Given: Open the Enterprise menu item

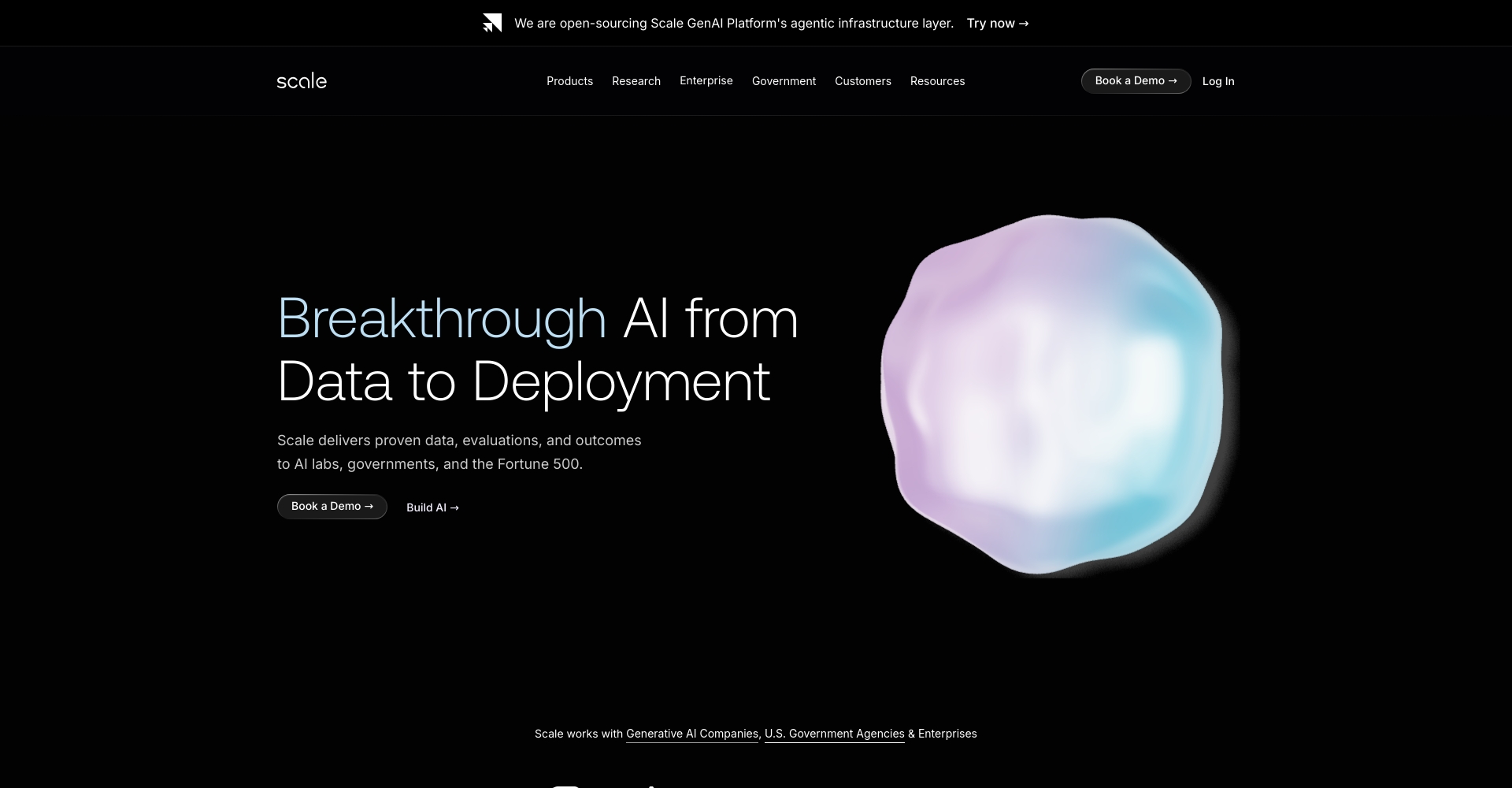Looking at the screenshot, I should (706, 81).
